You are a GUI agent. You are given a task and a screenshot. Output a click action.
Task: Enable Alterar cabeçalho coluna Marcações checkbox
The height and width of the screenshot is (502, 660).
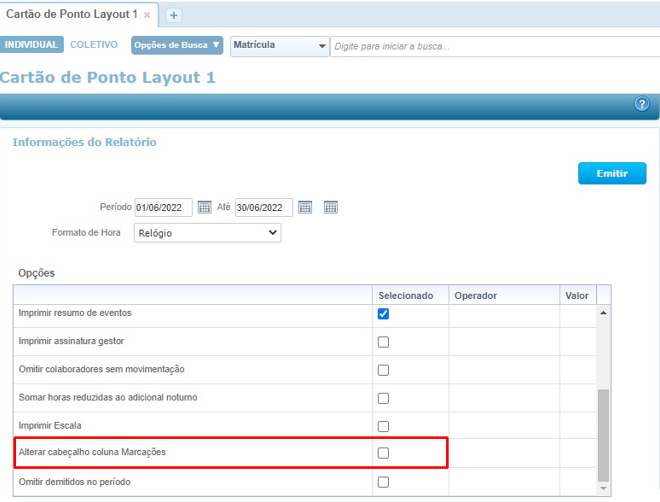point(383,454)
